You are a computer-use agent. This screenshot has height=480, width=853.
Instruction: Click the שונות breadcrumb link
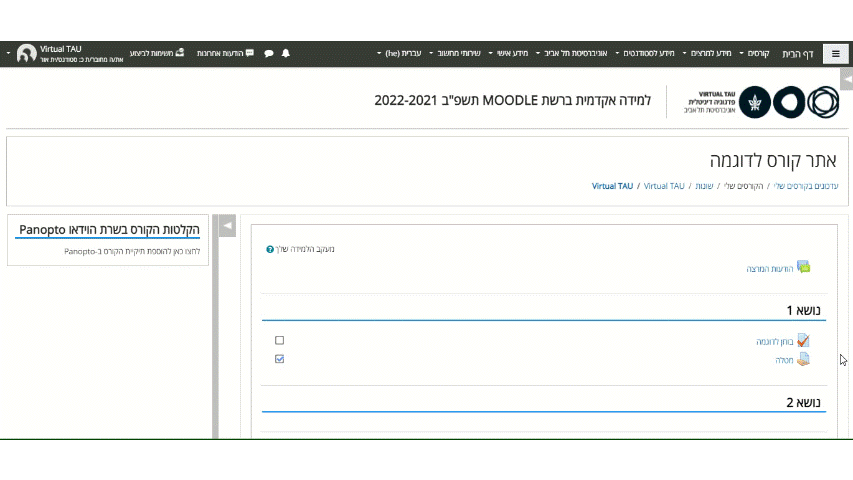click(x=704, y=186)
